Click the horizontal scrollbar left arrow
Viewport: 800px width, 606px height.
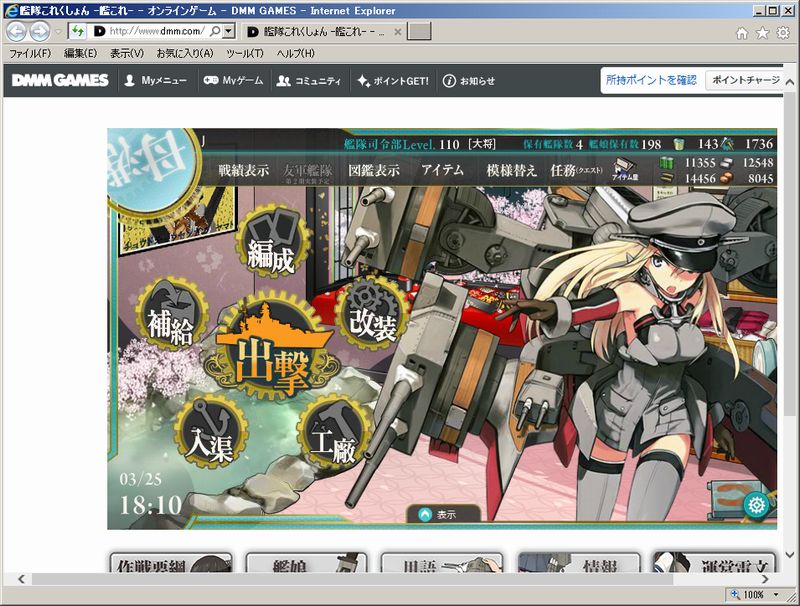(x=21, y=579)
